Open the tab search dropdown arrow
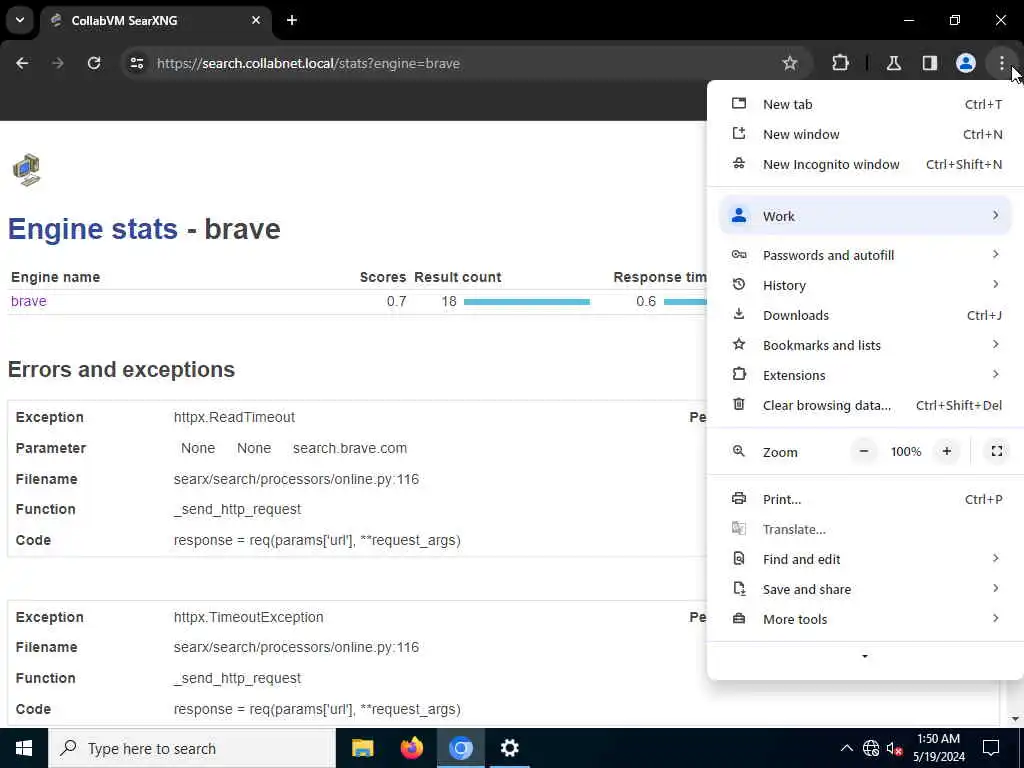Screen dimensions: 1024x768 pos(20,20)
